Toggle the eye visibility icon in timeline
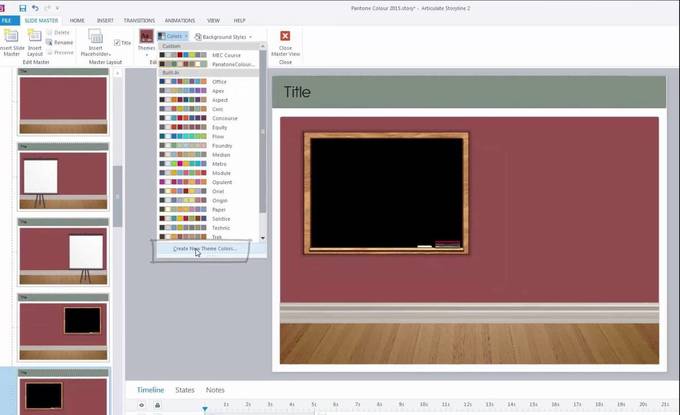Screen dimensions: 680x415 pos(141,405)
